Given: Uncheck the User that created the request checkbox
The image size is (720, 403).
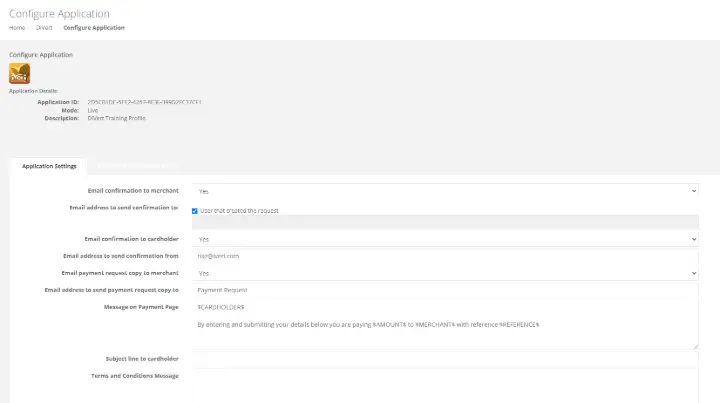Looking at the screenshot, I should pyautogui.click(x=195, y=211).
